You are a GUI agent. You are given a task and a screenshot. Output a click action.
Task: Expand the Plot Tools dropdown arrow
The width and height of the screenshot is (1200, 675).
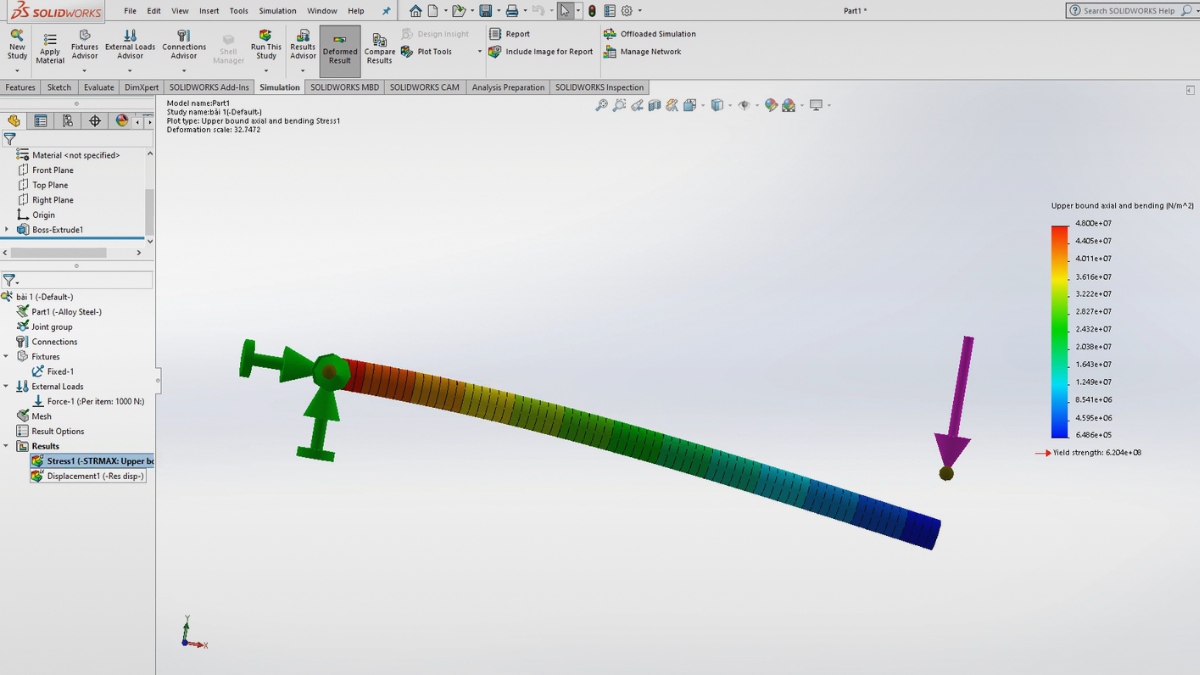[480, 52]
